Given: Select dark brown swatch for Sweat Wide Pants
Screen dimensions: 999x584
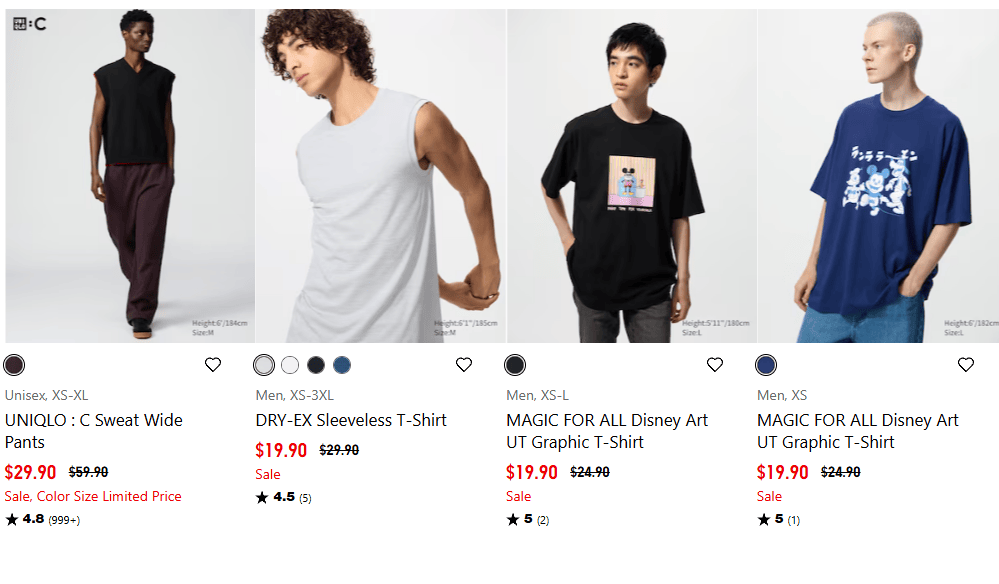Looking at the screenshot, I should [x=14, y=365].
